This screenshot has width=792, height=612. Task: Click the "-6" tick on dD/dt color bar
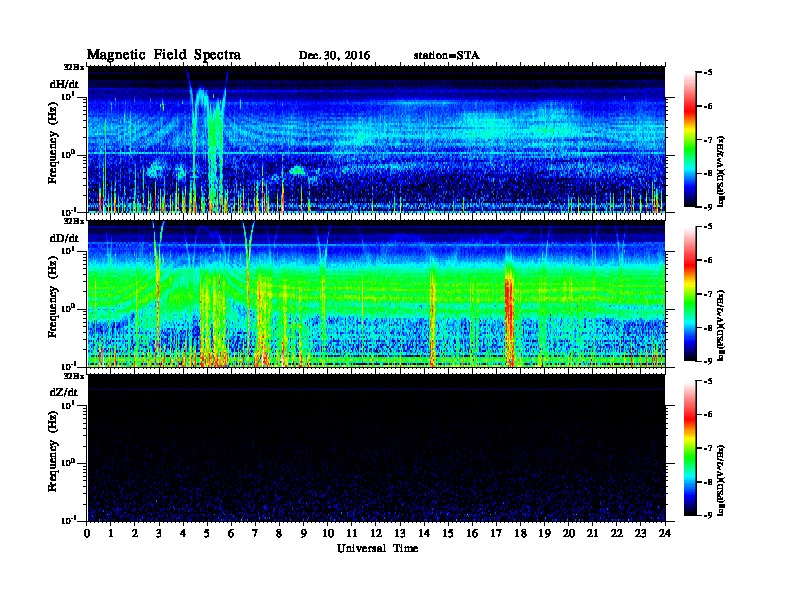(708, 261)
